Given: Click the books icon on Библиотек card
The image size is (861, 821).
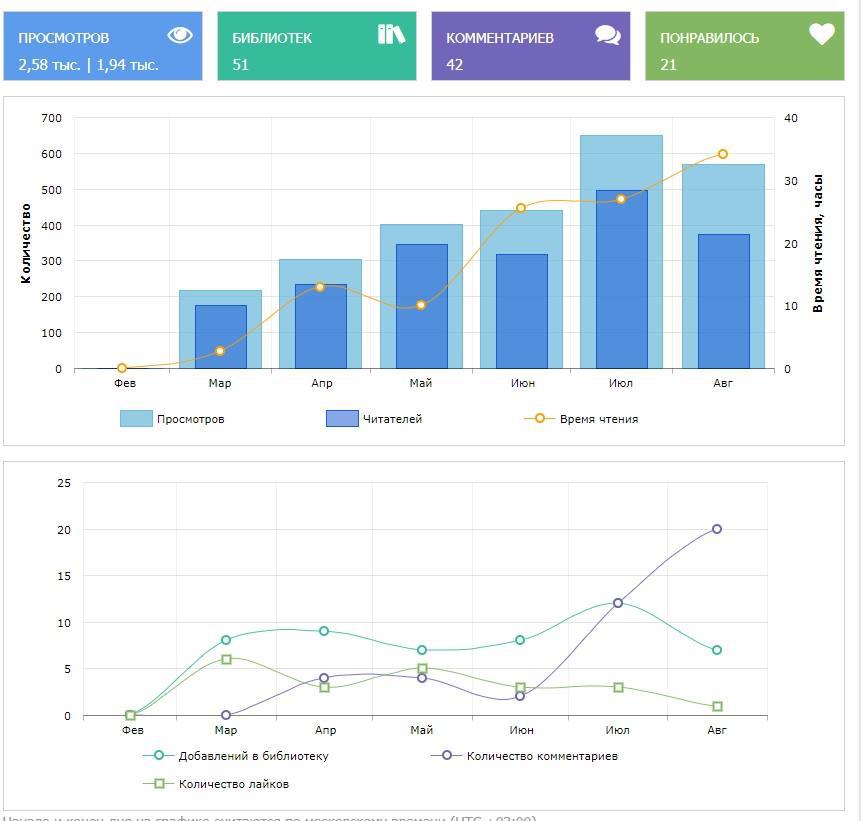Looking at the screenshot, I should coord(391,35).
